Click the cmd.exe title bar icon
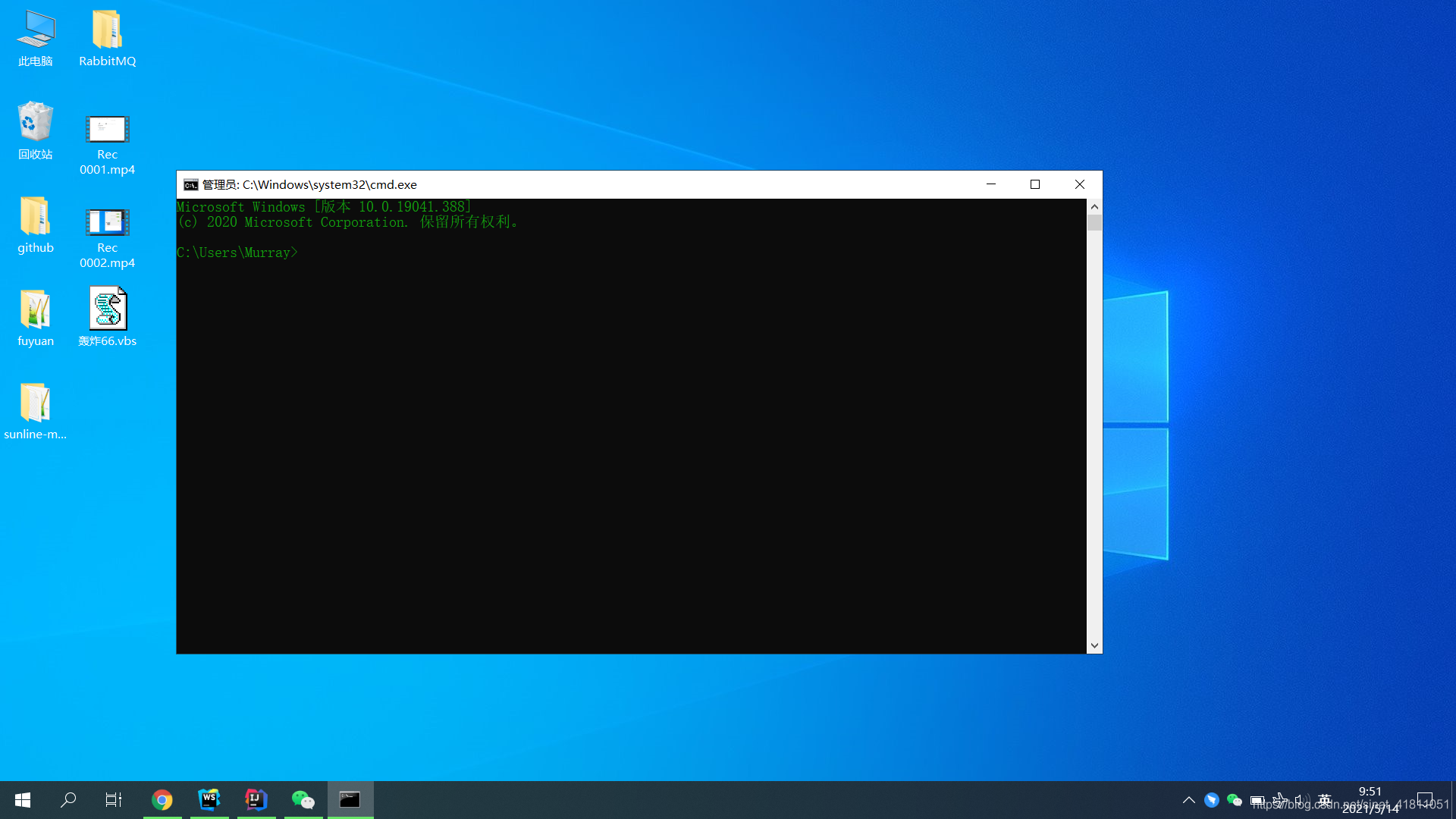This screenshot has width=1456, height=819. 190,185
